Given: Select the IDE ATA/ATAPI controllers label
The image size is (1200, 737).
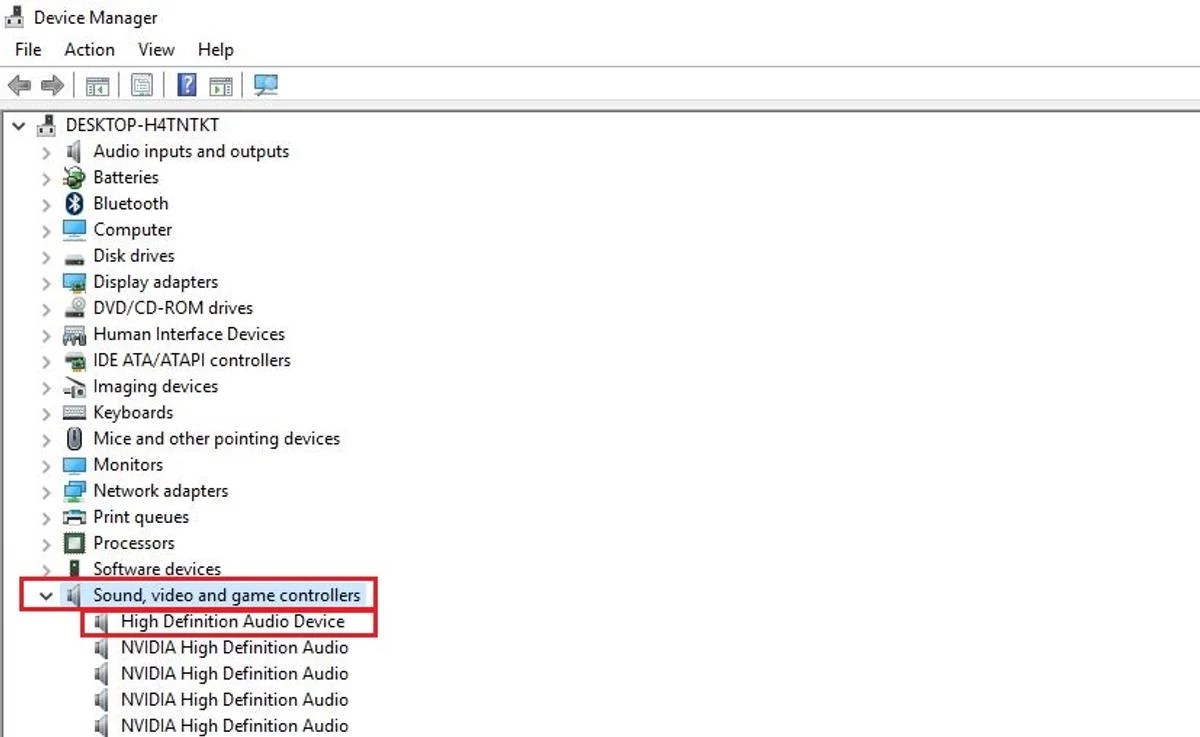Looking at the screenshot, I should (x=192, y=360).
